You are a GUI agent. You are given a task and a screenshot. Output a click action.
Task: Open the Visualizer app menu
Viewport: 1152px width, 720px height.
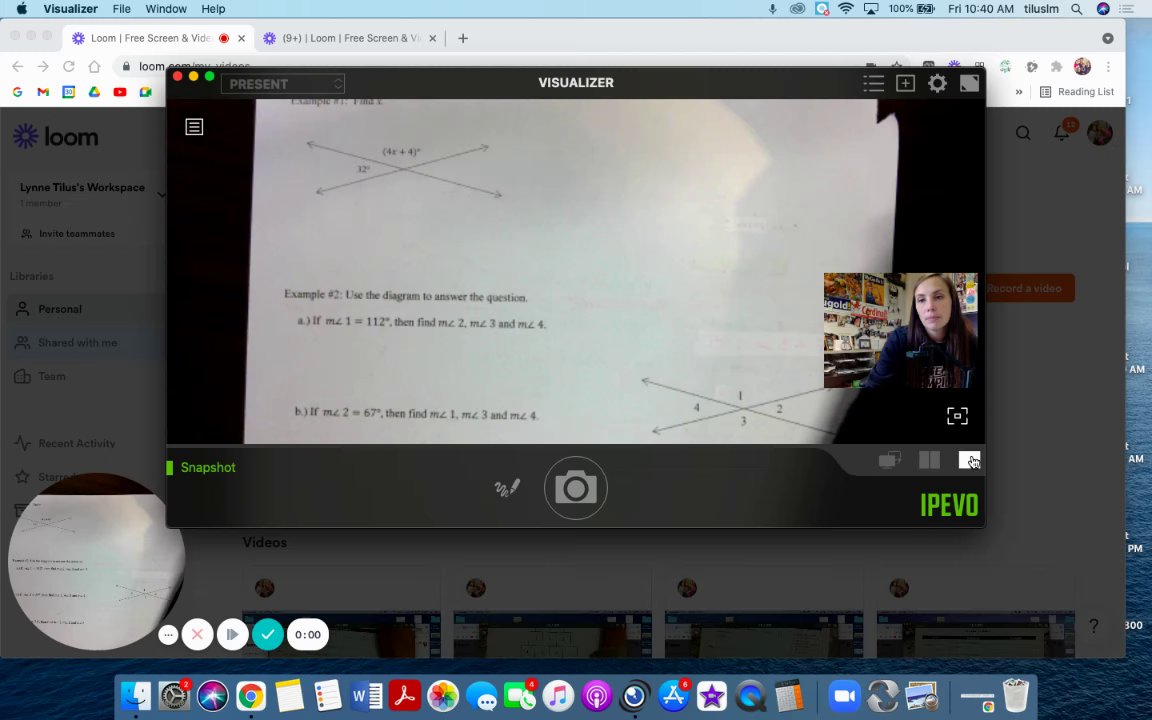click(x=71, y=9)
